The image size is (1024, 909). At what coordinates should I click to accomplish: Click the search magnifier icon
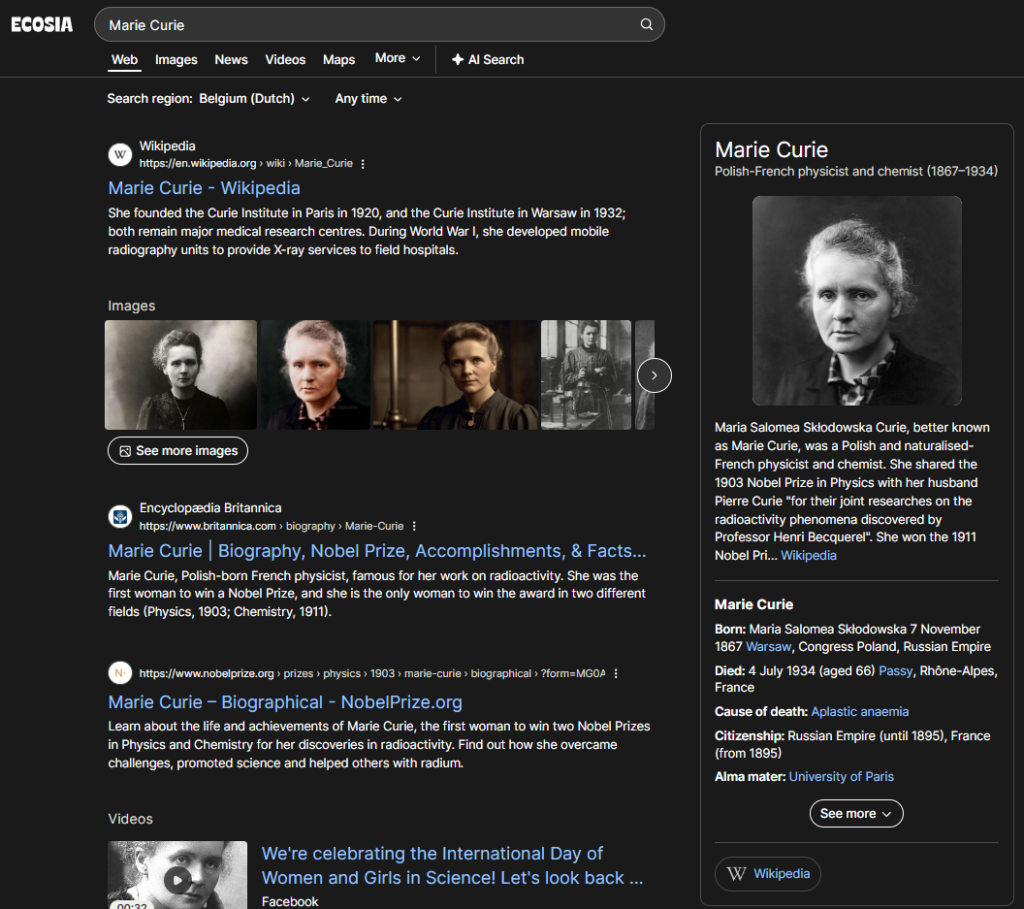coord(646,24)
